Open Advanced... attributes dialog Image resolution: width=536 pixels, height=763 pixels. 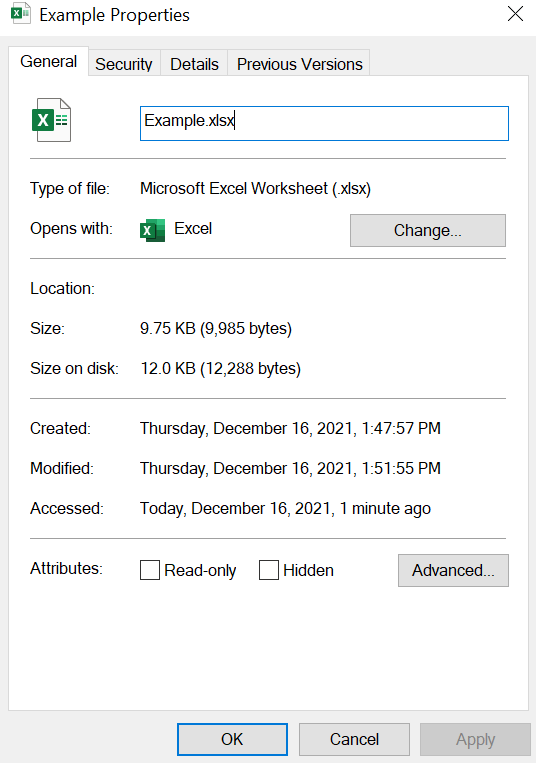click(453, 570)
